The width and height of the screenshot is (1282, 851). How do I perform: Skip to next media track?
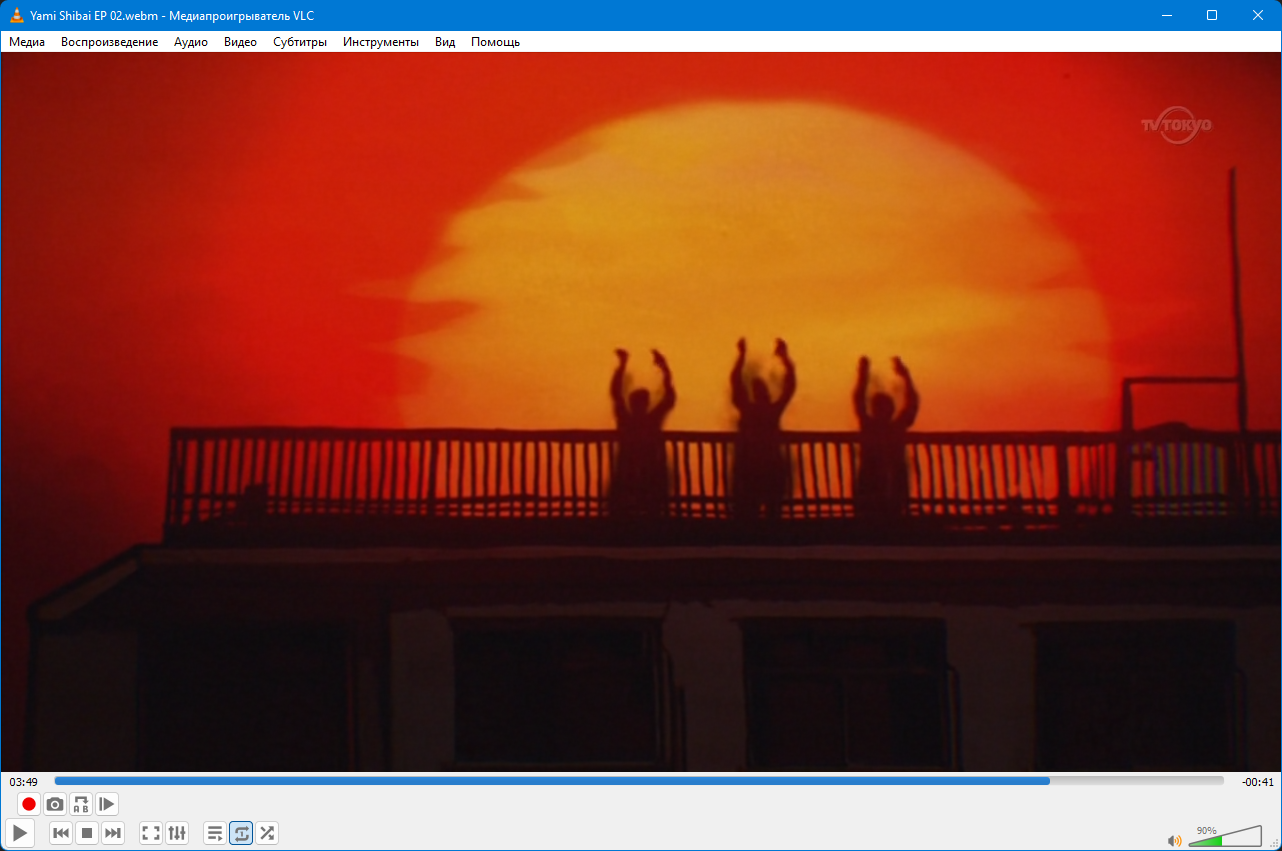point(113,833)
